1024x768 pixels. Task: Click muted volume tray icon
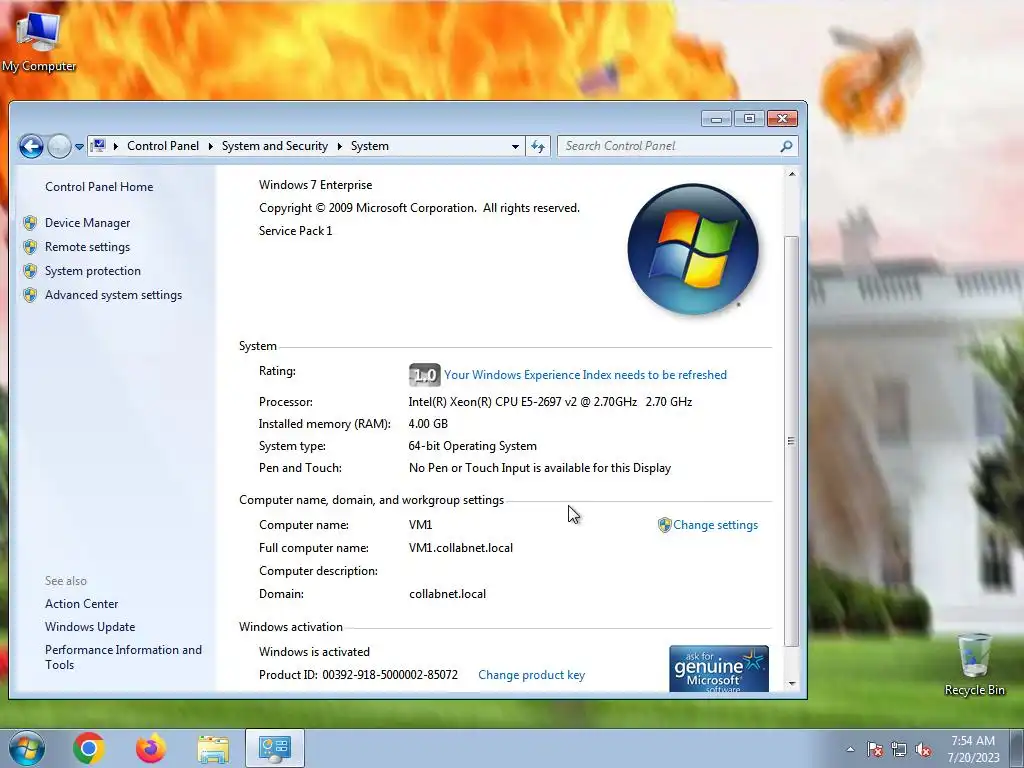[x=923, y=749]
